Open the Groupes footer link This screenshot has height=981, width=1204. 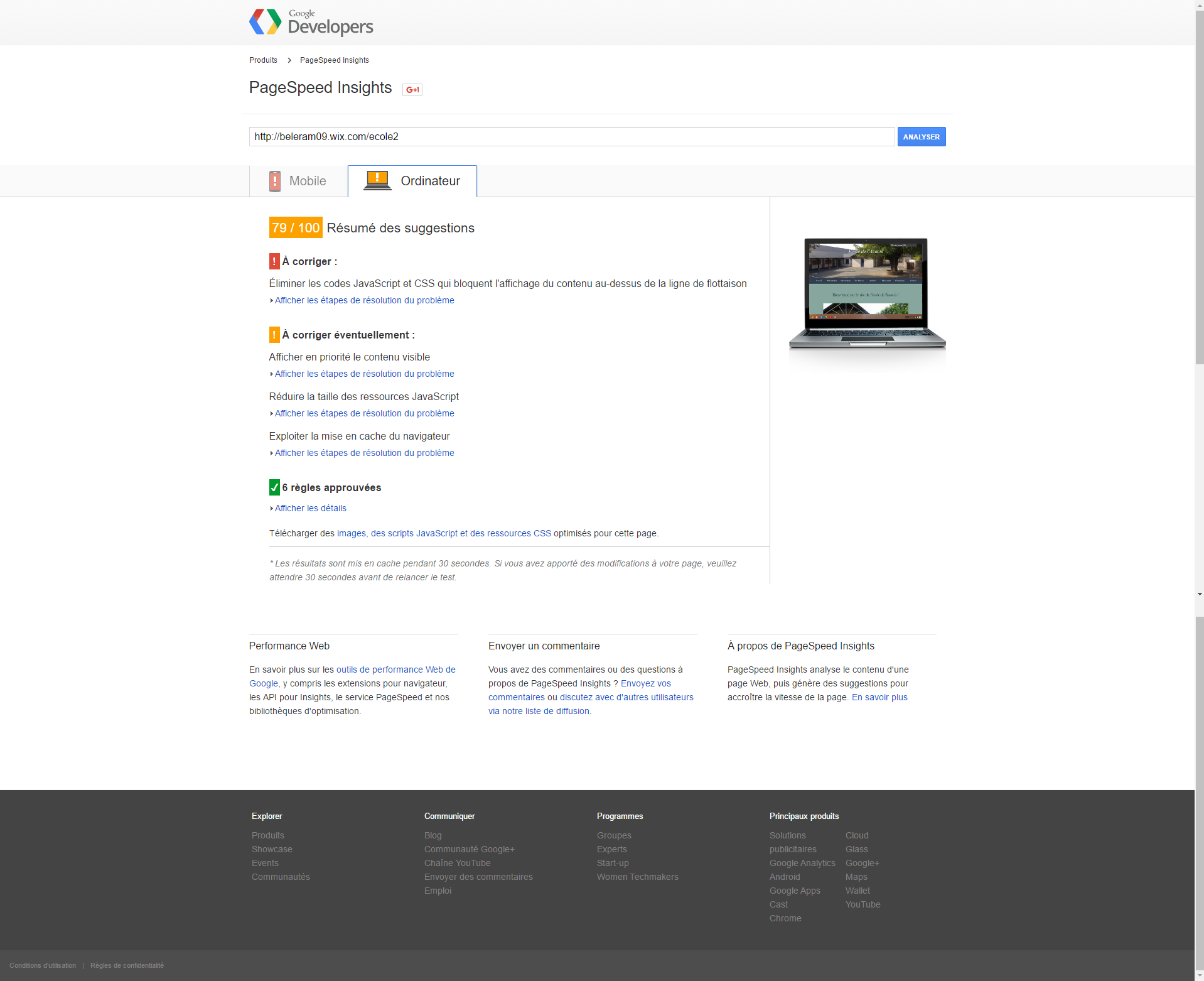pos(614,835)
